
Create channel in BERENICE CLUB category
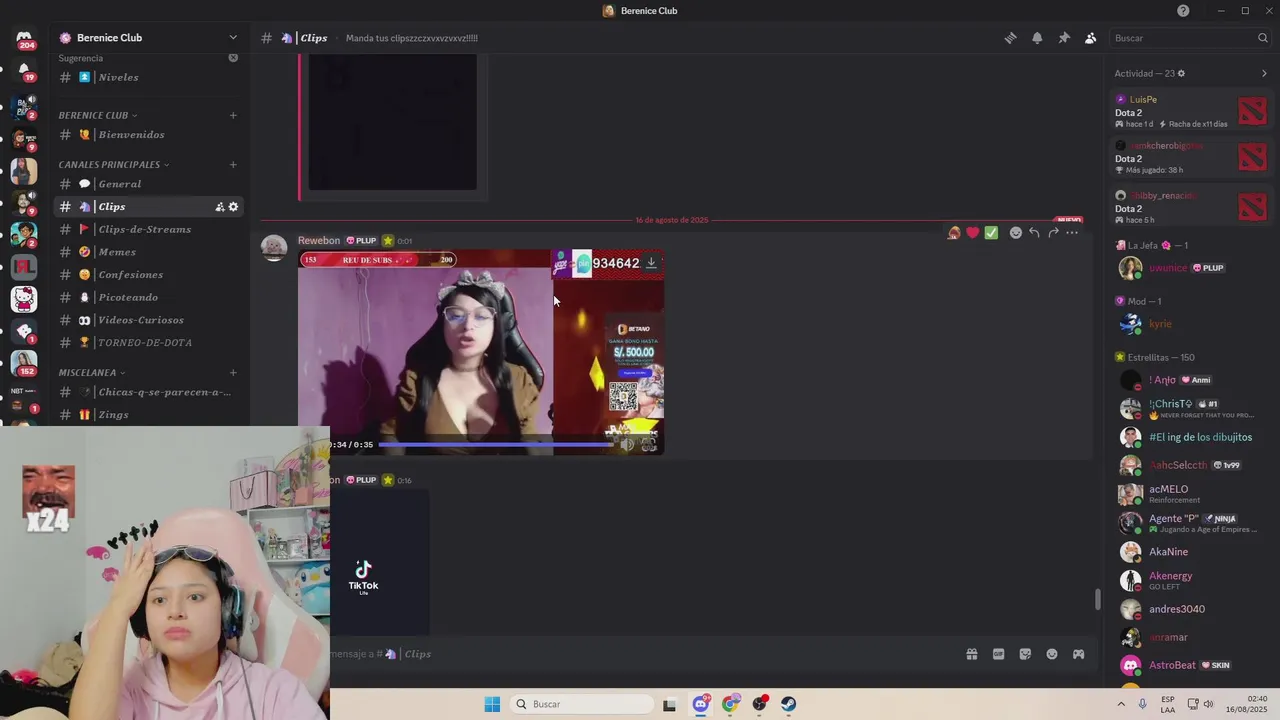(x=233, y=115)
